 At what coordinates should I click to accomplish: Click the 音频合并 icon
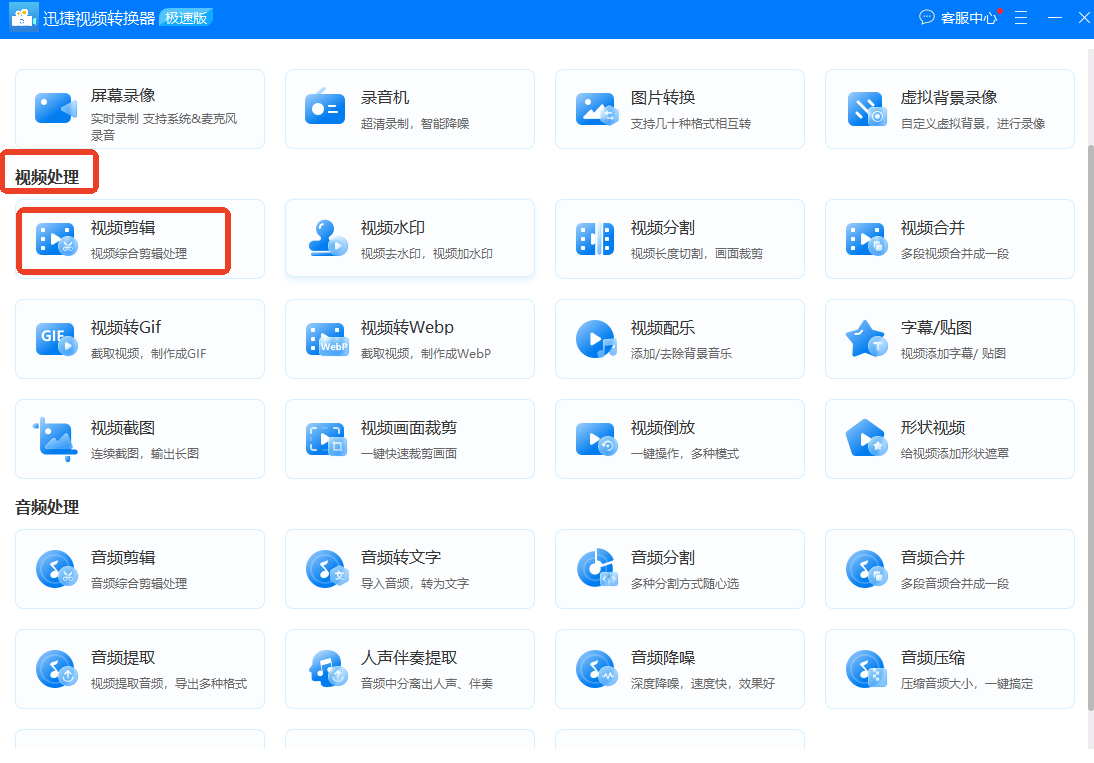[x=867, y=569]
